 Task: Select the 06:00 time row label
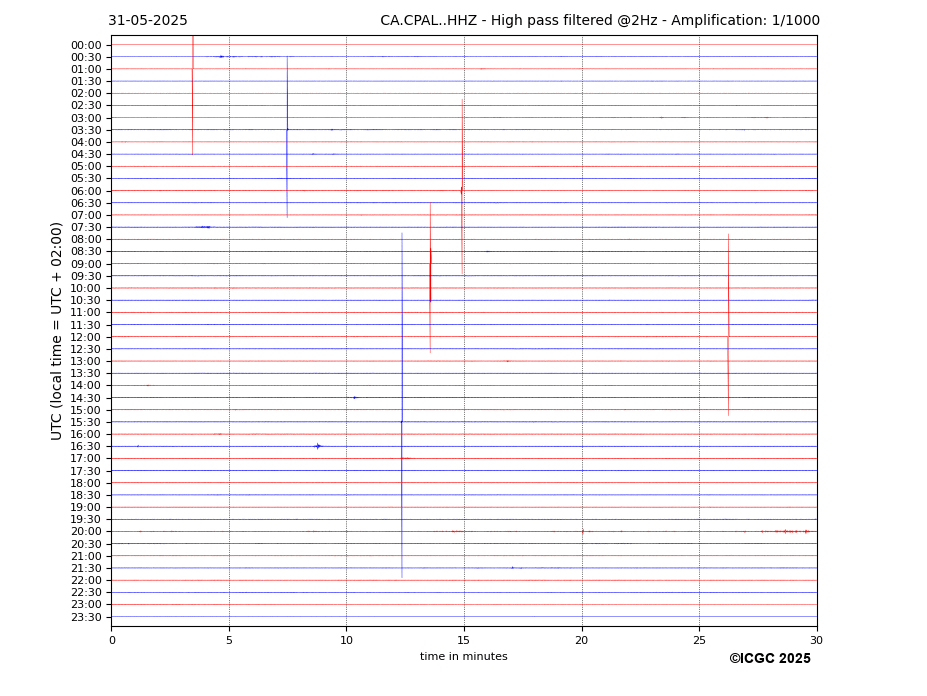pos(86,191)
